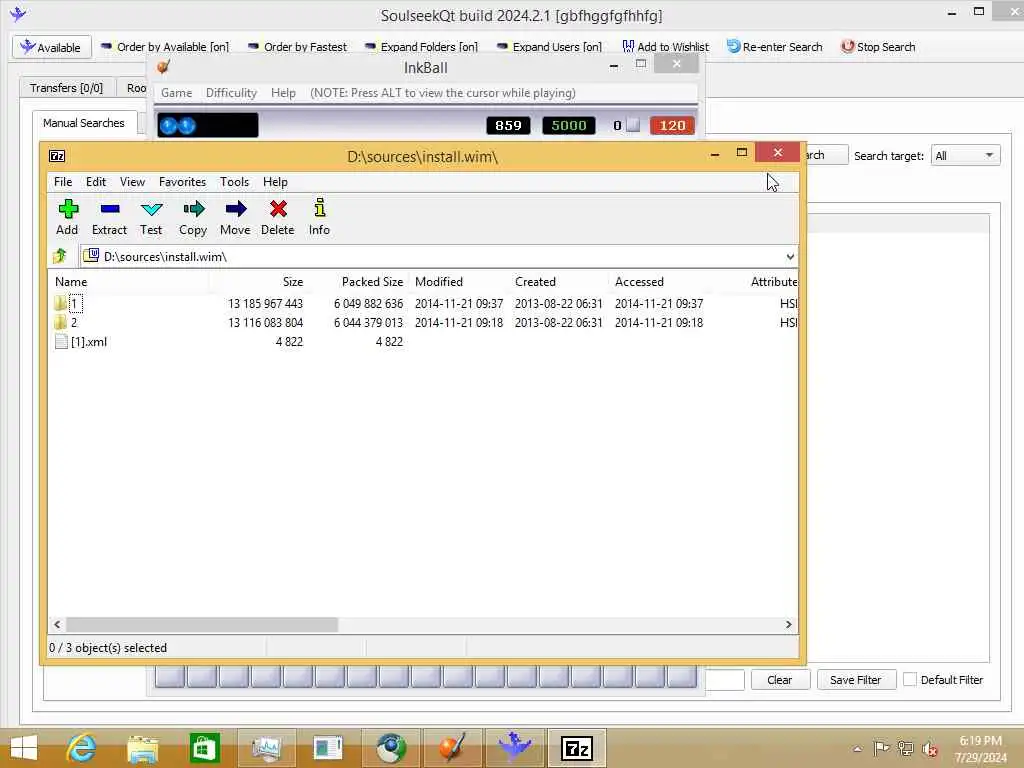Image resolution: width=1024 pixels, height=768 pixels.
Task: Sort by the Size column header
Action: coord(259,281)
